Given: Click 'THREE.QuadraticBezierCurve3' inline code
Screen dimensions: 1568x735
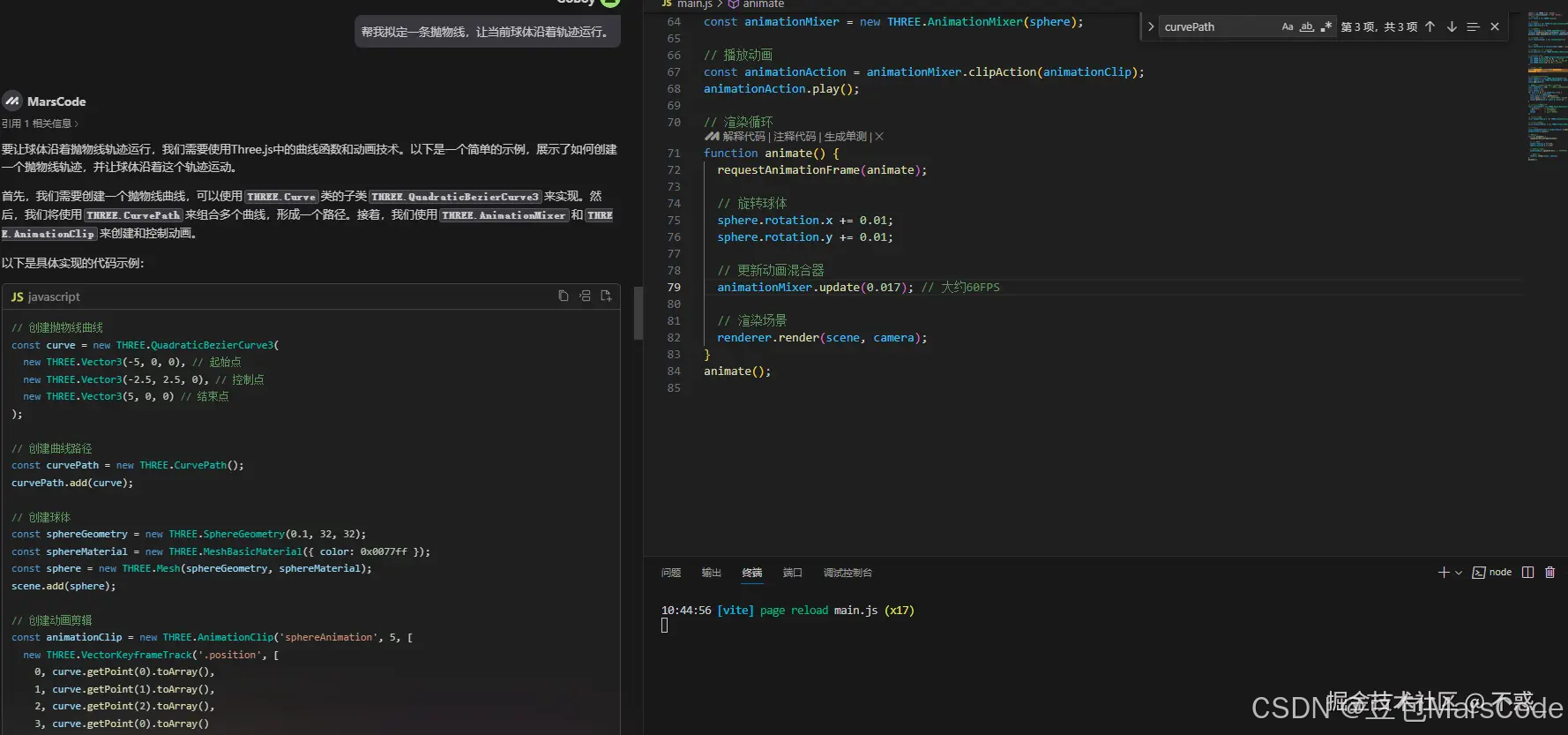Looking at the screenshot, I should pos(454,197).
